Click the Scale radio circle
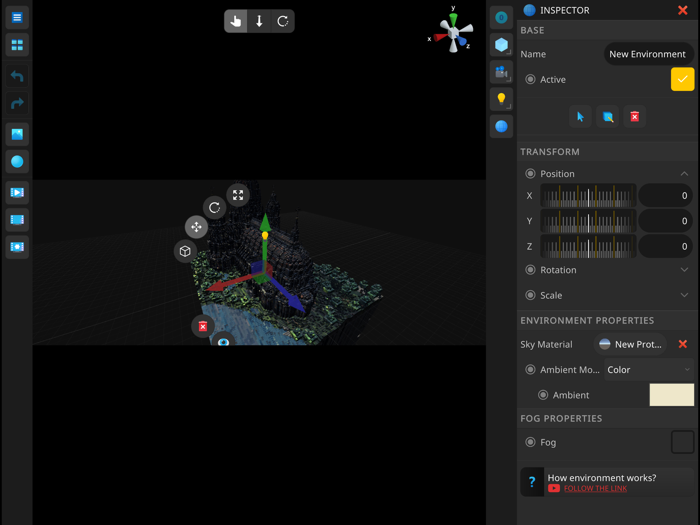The width and height of the screenshot is (700, 525). 530,295
